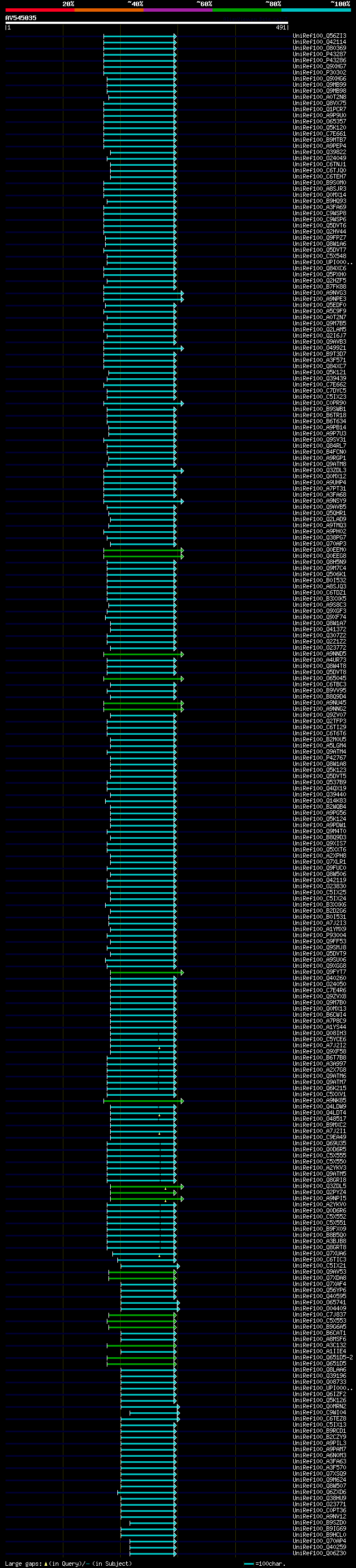Click the purple ~60% identity legend segment
Screen dimensions: 356x1568
179,10
